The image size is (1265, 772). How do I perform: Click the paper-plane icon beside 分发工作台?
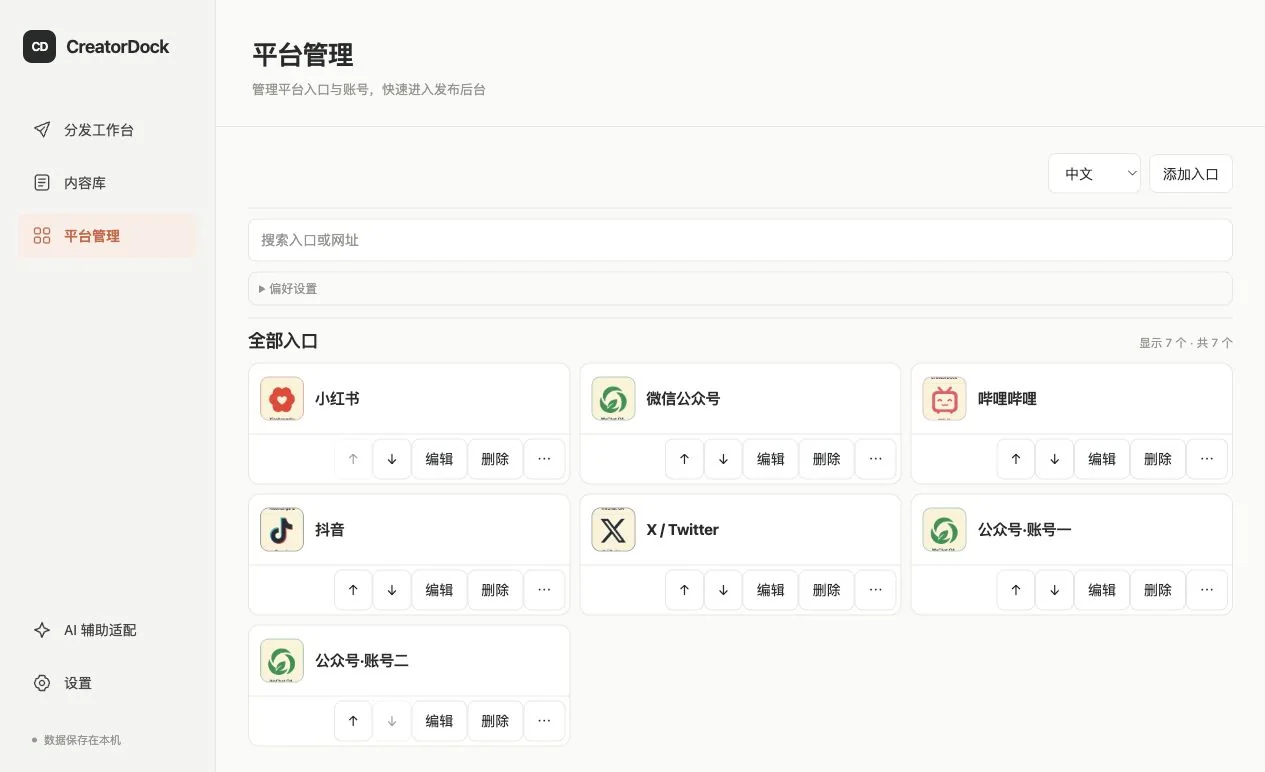tap(42, 130)
